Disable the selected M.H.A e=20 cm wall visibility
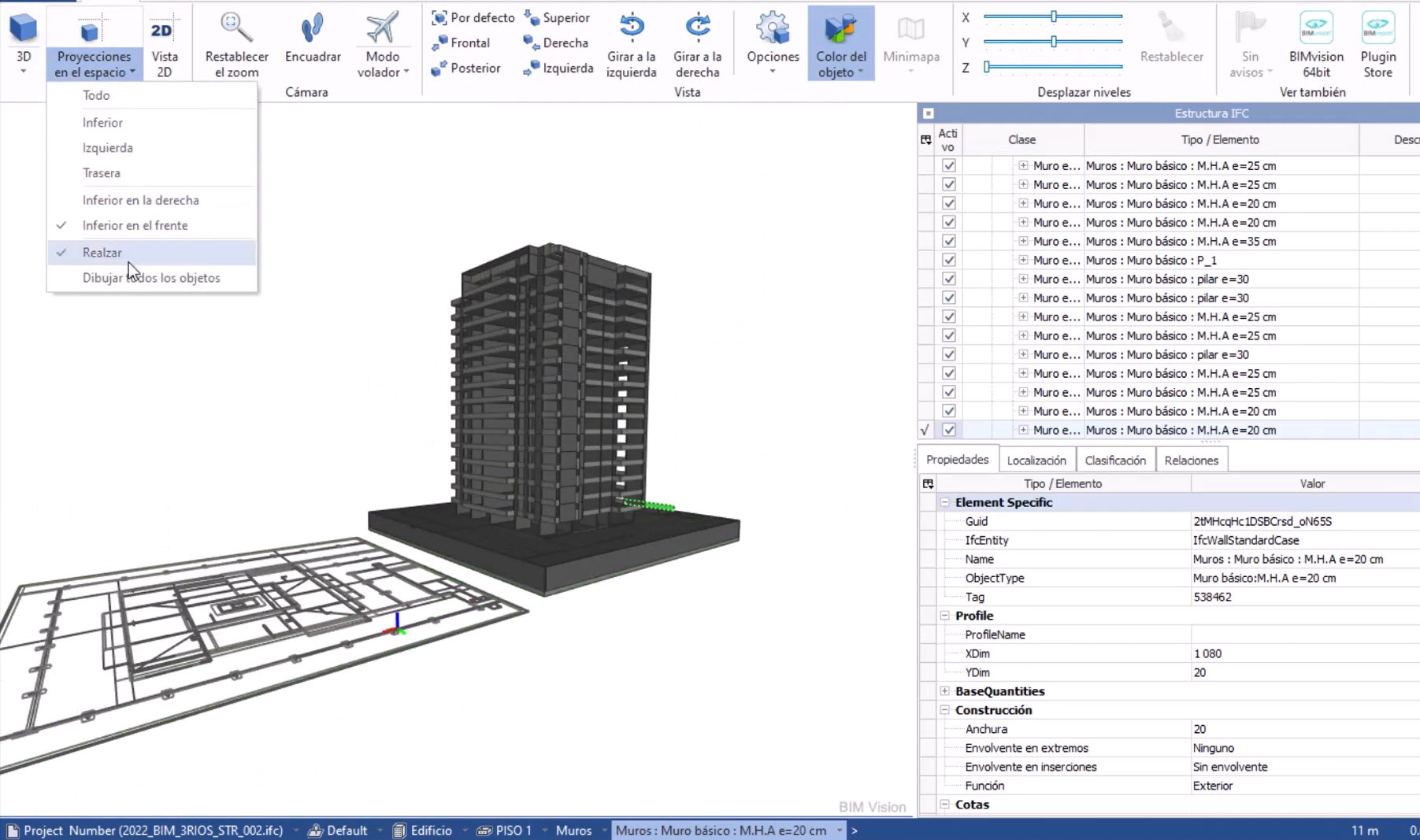 coord(948,430)
